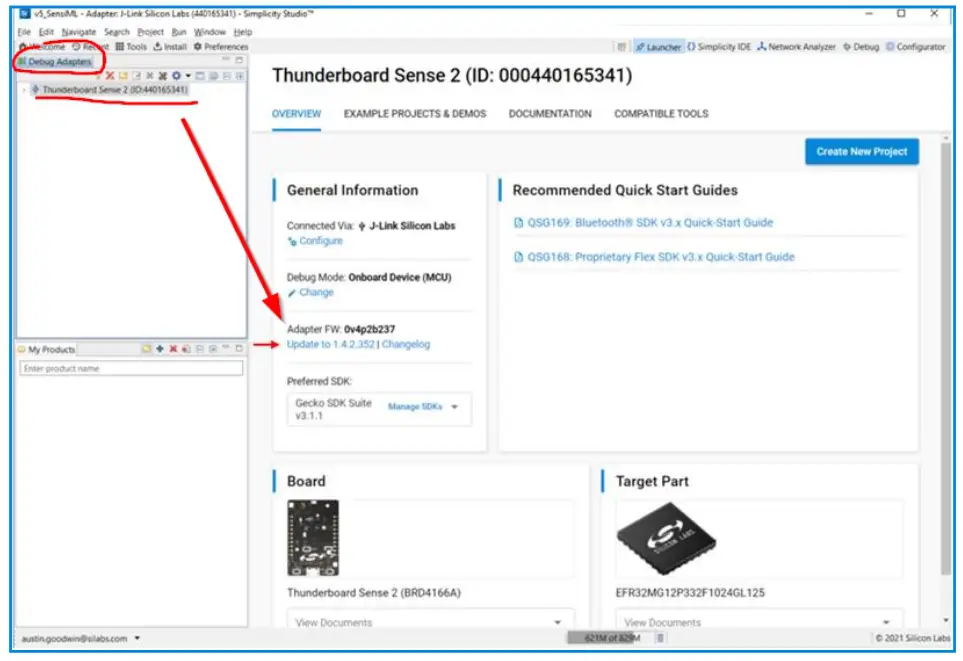Open the adapter firmware Changelog link
The image size is (963, 661).
point(406,345)
